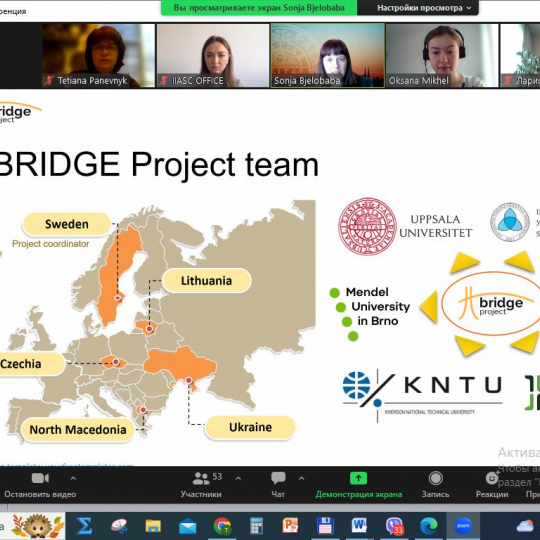The height and width of the screenshot is (540, 540).
Task: Open the Mail app from taskbar
Action: [188, 526]
